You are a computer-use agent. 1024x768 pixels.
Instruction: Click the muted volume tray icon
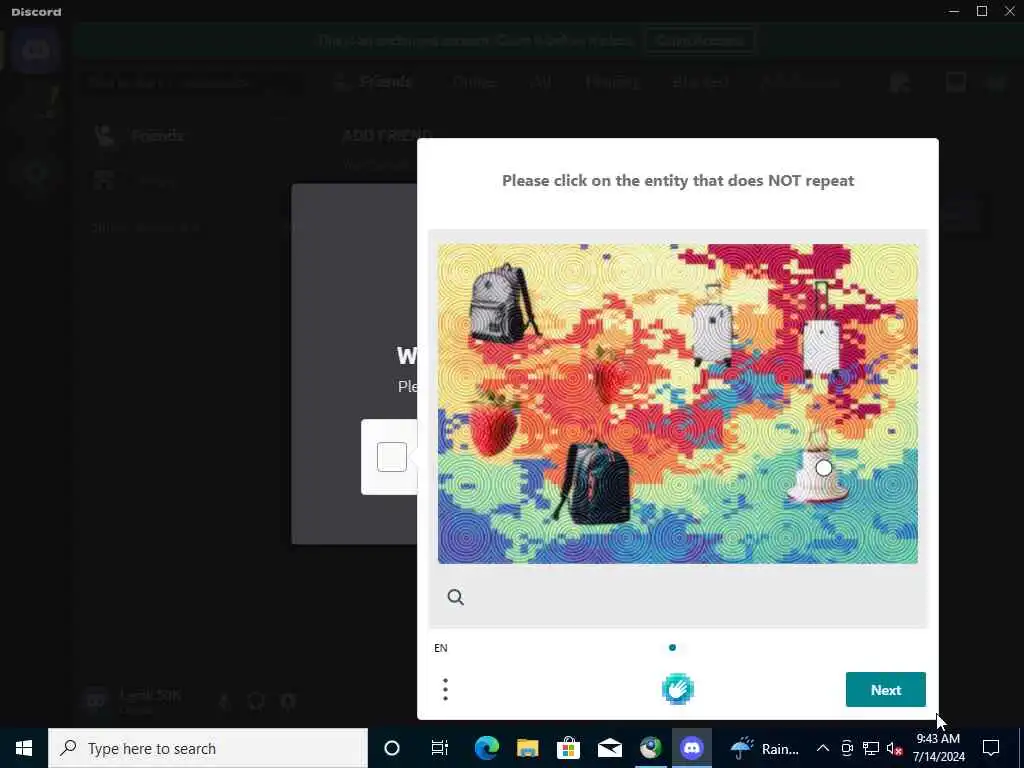[895, 748]
